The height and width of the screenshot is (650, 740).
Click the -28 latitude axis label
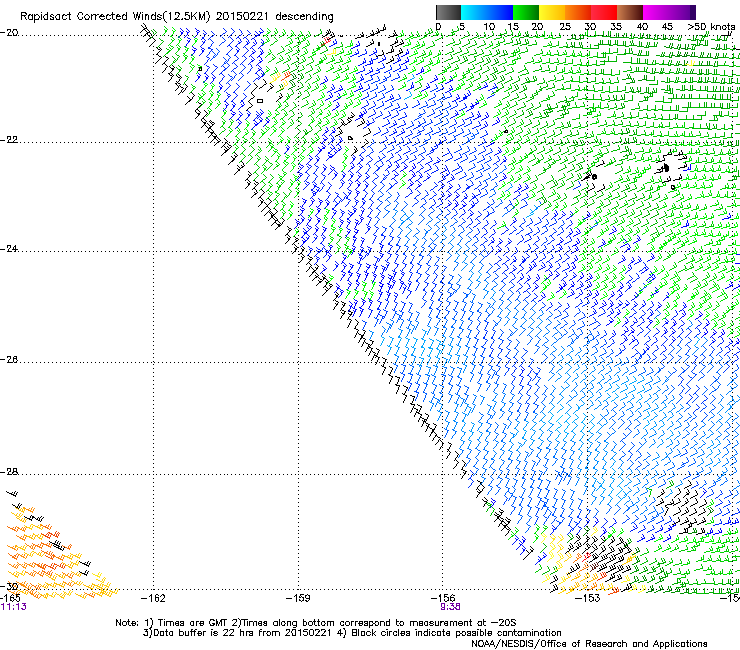tap(9, 472)
